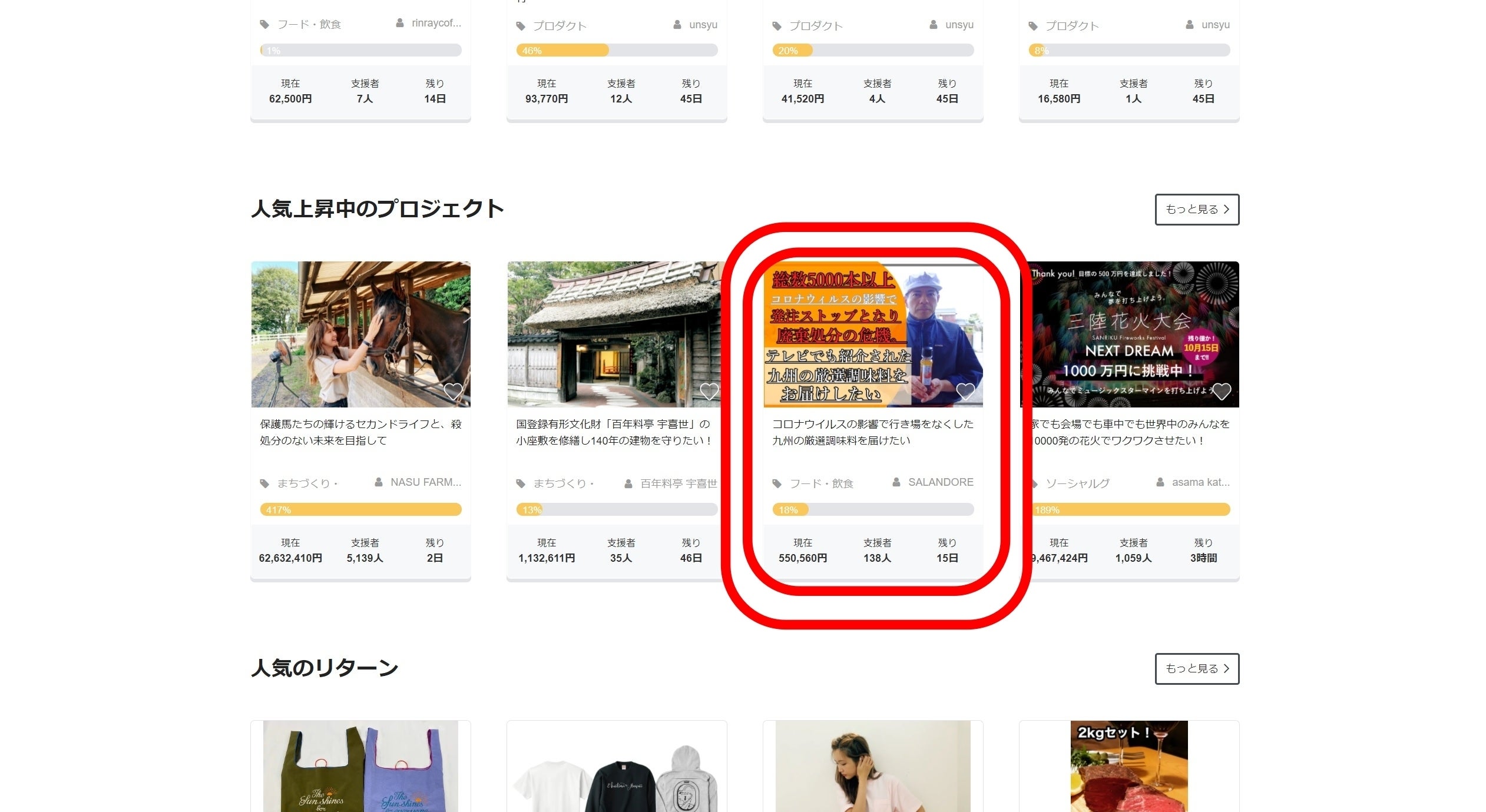Click the 417% funding progress bar
The image size is (1486, 812).
(x=360, y=509)
